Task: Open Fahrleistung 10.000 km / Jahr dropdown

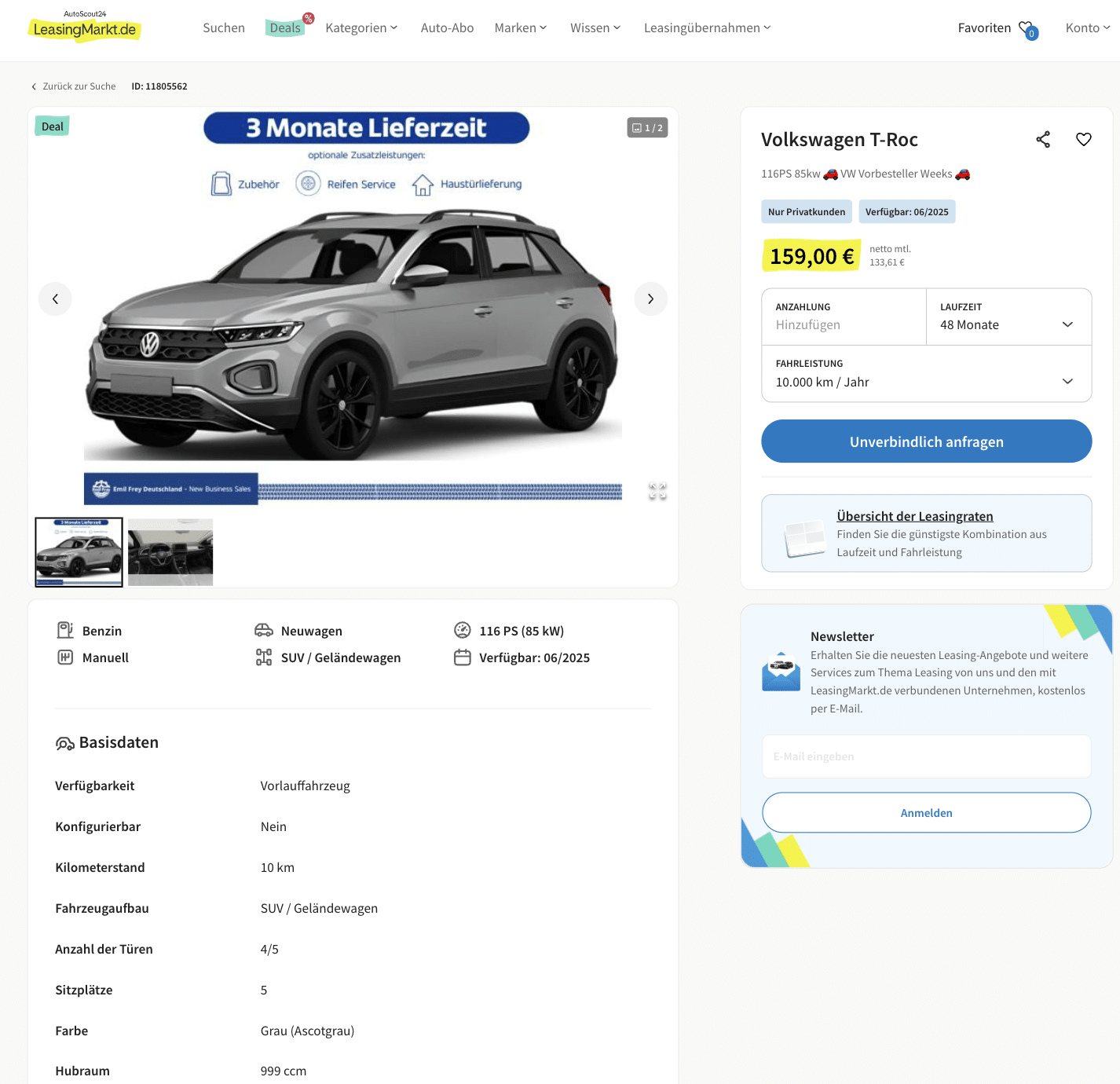Action: (x=927, y=374)
